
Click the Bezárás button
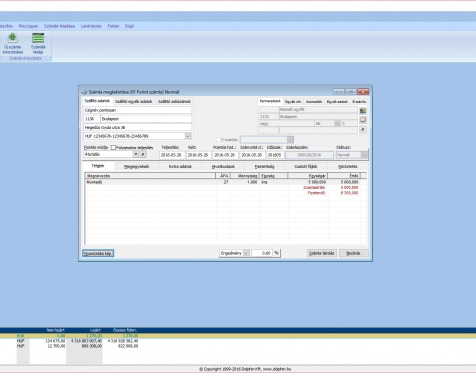click(x=354, y=253)
